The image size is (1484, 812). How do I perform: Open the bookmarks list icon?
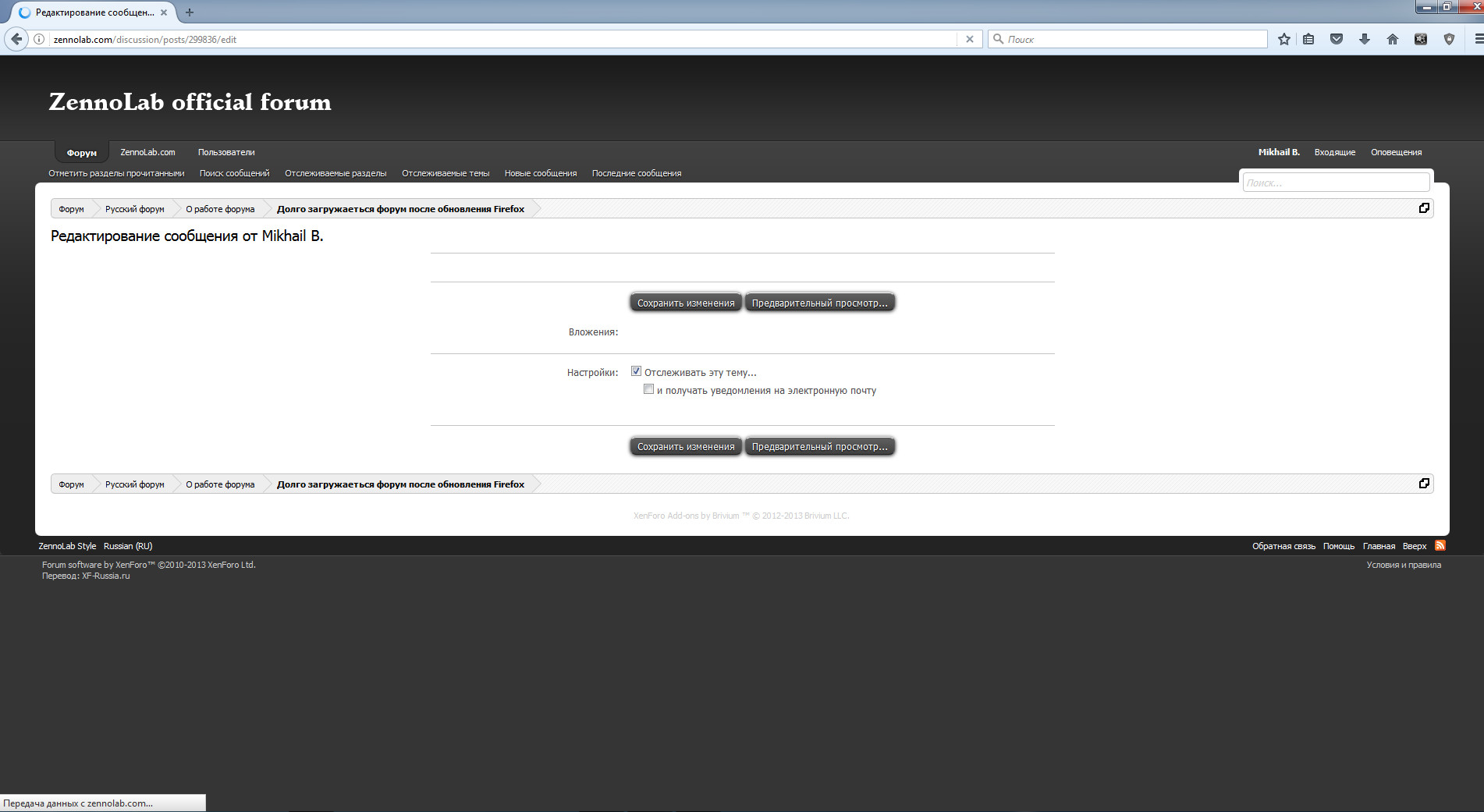(1309, 39)
